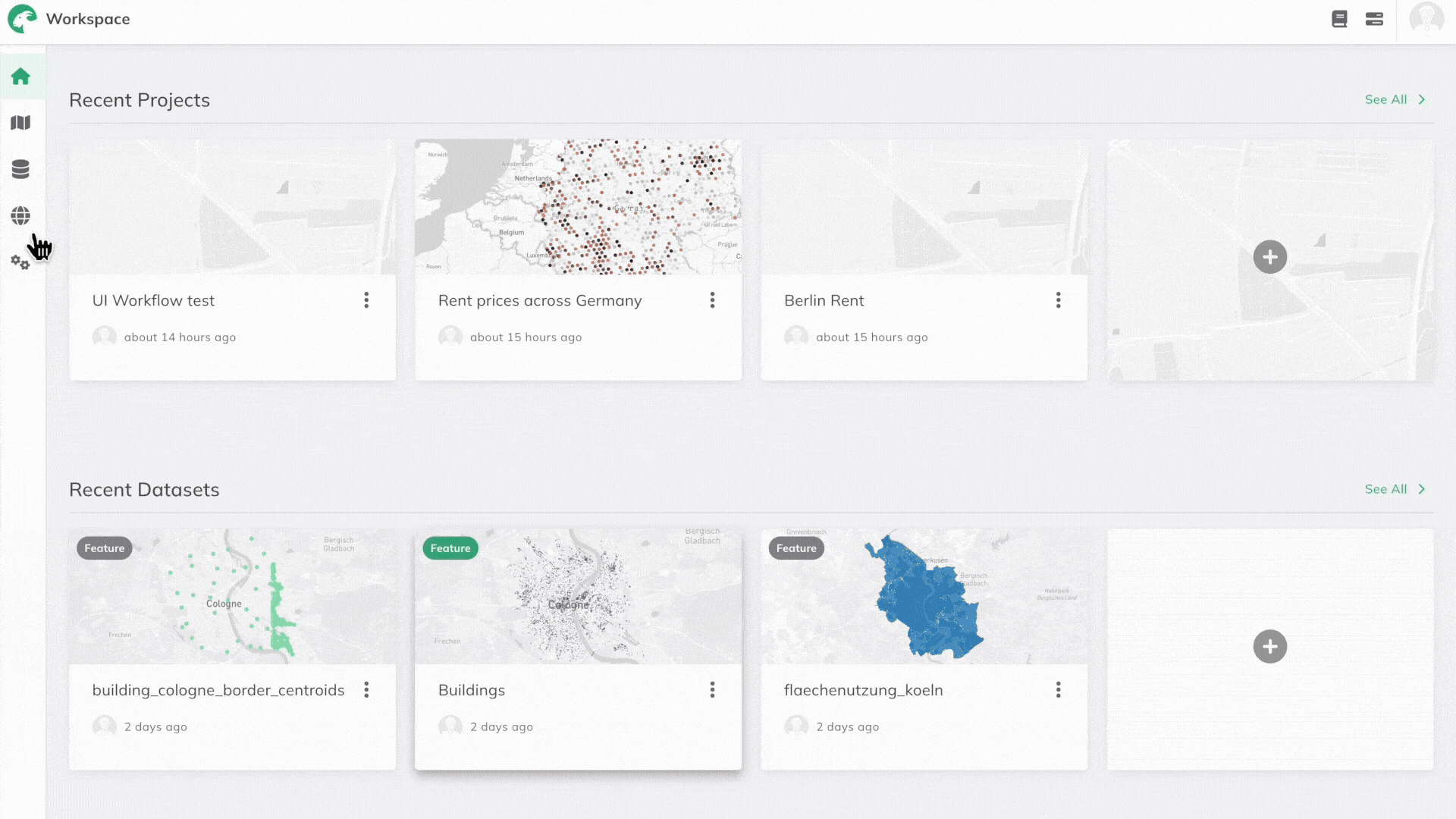Open the datasets database sidebar icon
This screenshot has width=1456, height=819.
click(x=20, y=169)
